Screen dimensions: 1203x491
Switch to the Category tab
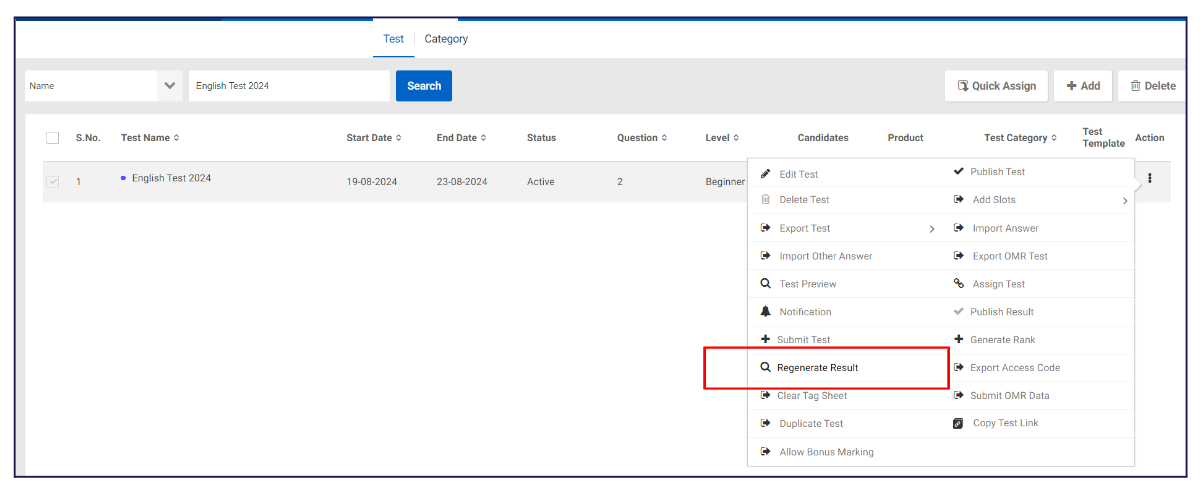pyautogui.click(x=446, y=39)
